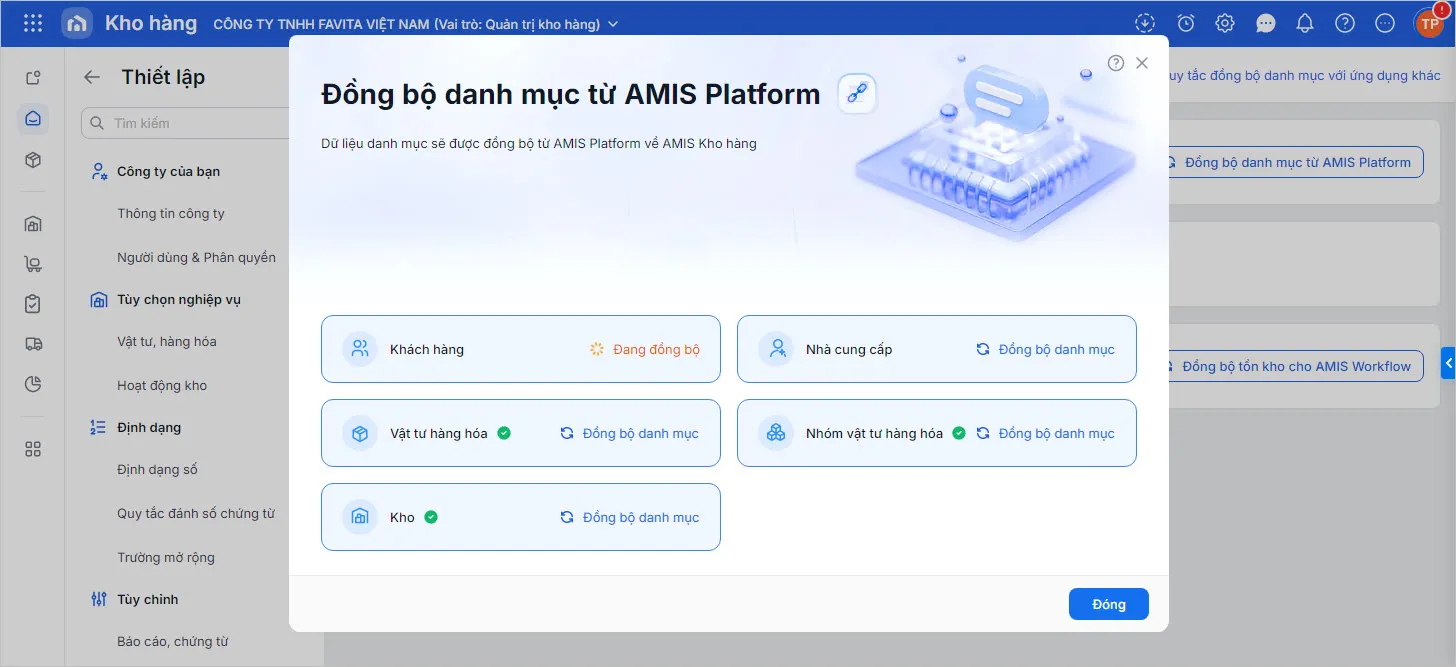Screen dimensions: 1456x667
Task: Click green check beside Kho
Action: pyautogui.click(x=431, y=517)
